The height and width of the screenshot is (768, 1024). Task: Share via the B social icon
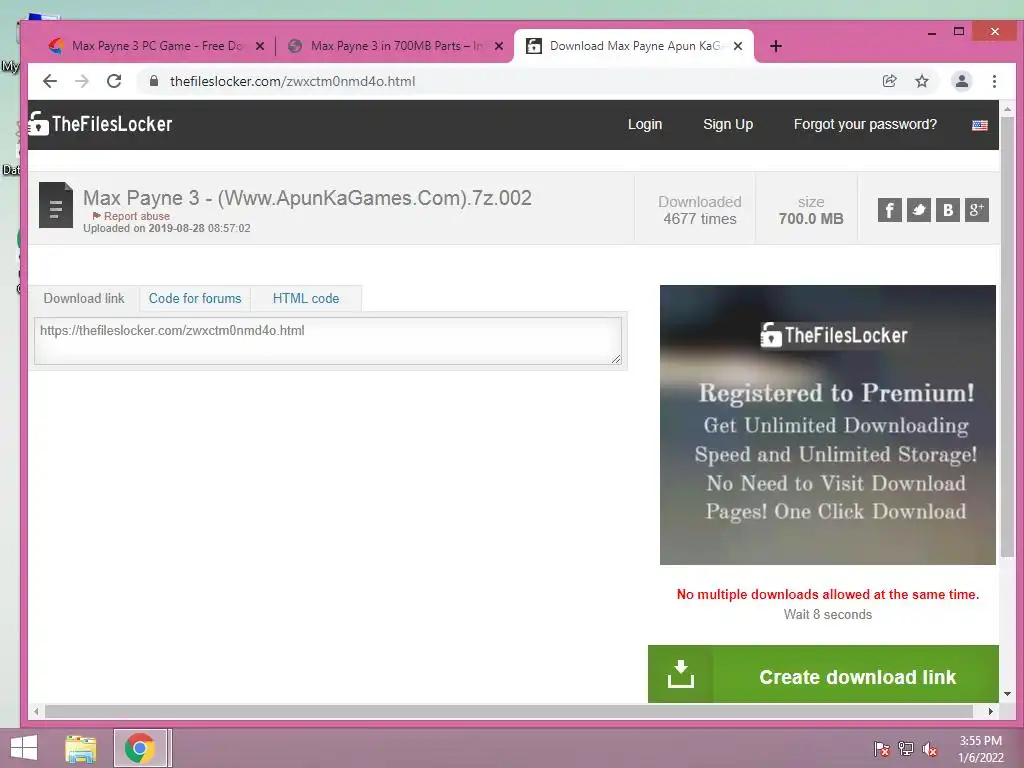pos(948,210)
